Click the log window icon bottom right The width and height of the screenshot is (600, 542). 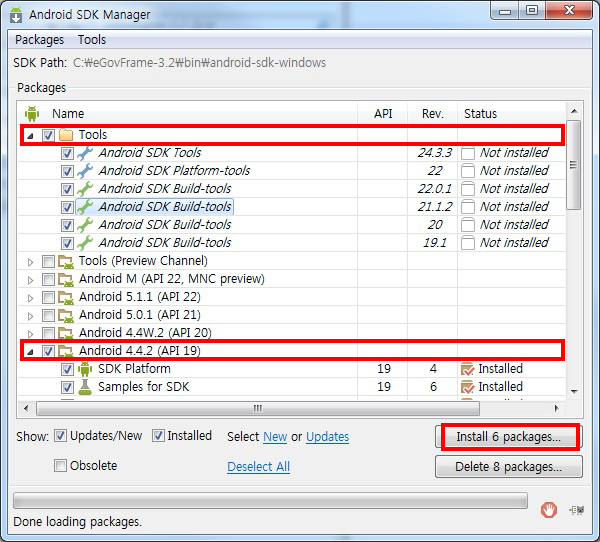(x=575, y=509)
